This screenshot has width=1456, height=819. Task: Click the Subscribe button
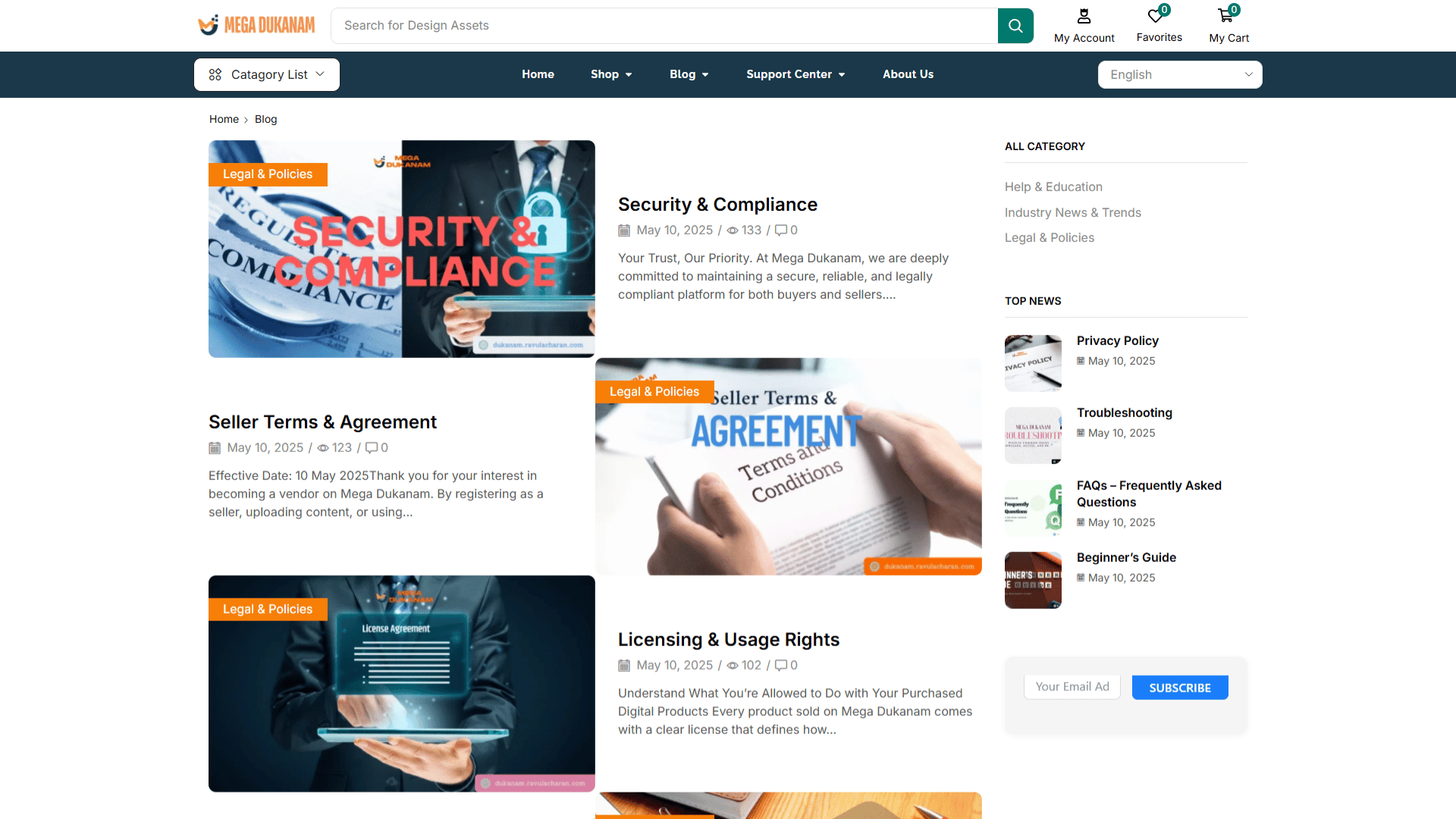coord(1180,688)
